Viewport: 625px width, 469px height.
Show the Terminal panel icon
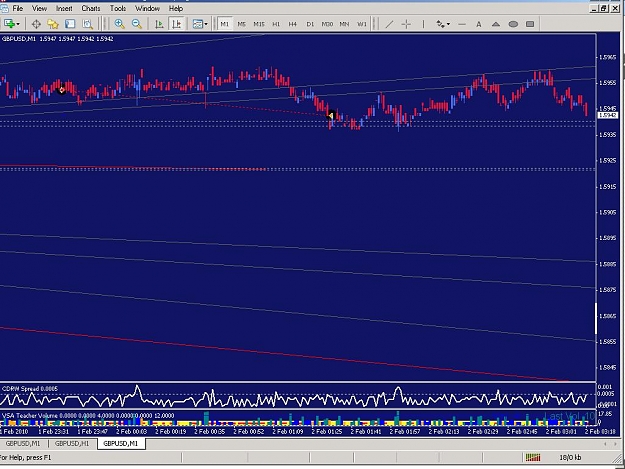pos(70,24)
